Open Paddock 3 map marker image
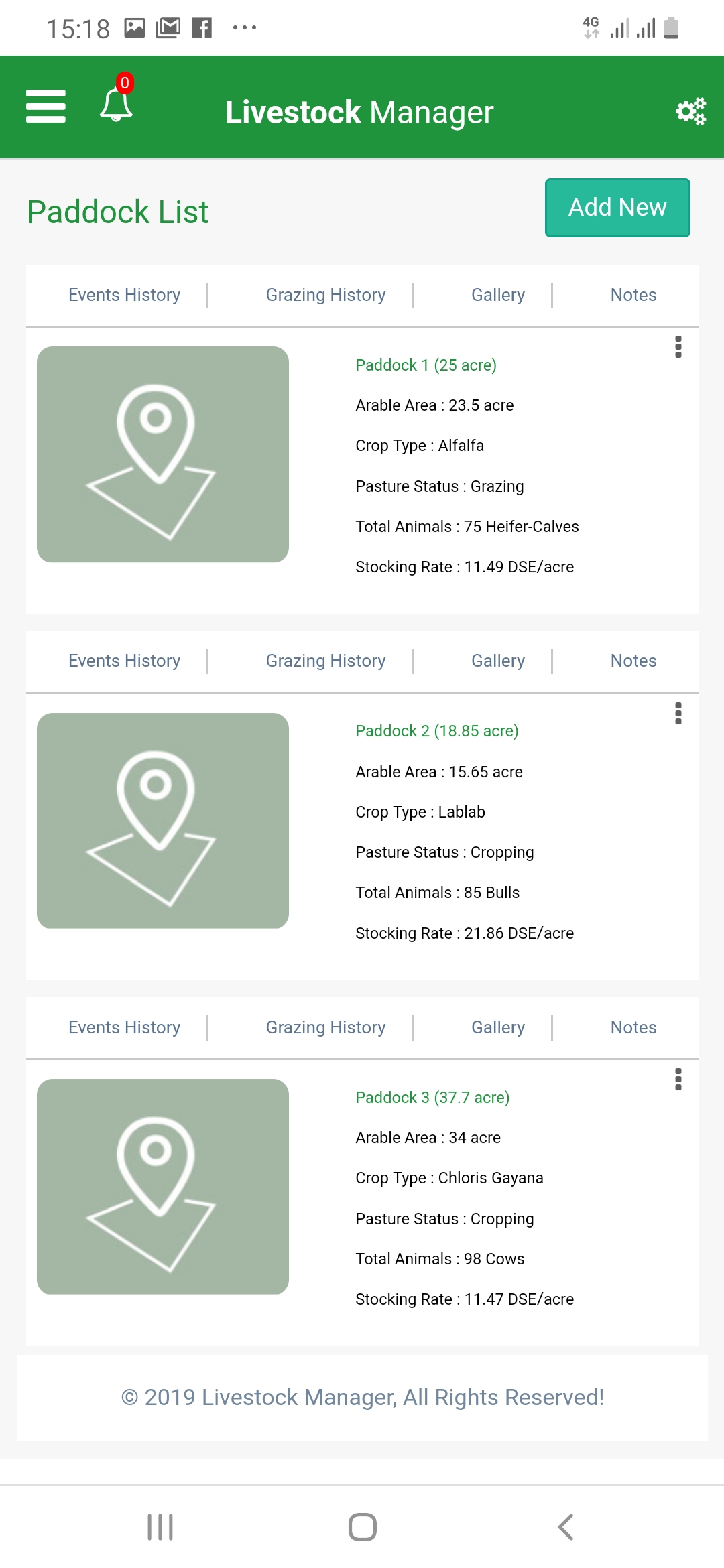This screenshot has width=724, height=1568. tap(163, 1187)
